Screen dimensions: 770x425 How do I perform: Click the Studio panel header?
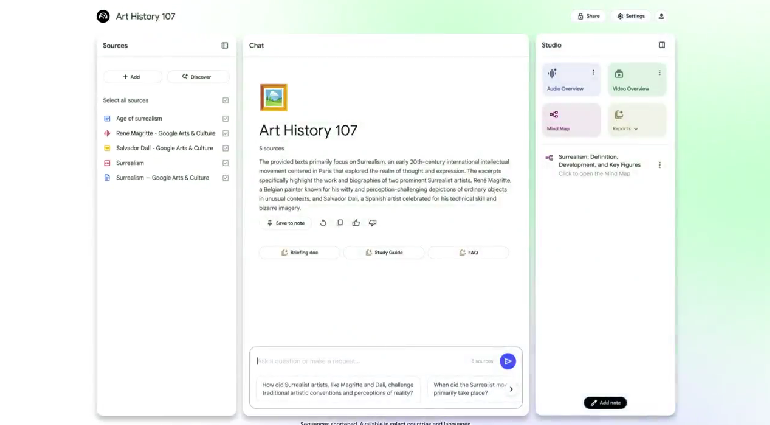551,45
